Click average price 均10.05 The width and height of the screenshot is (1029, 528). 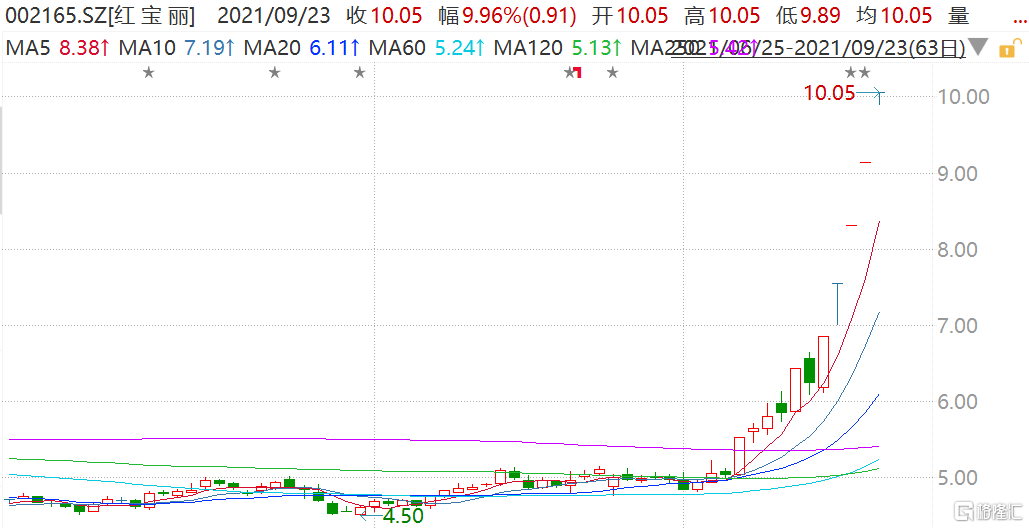click(x=895, y=16)
